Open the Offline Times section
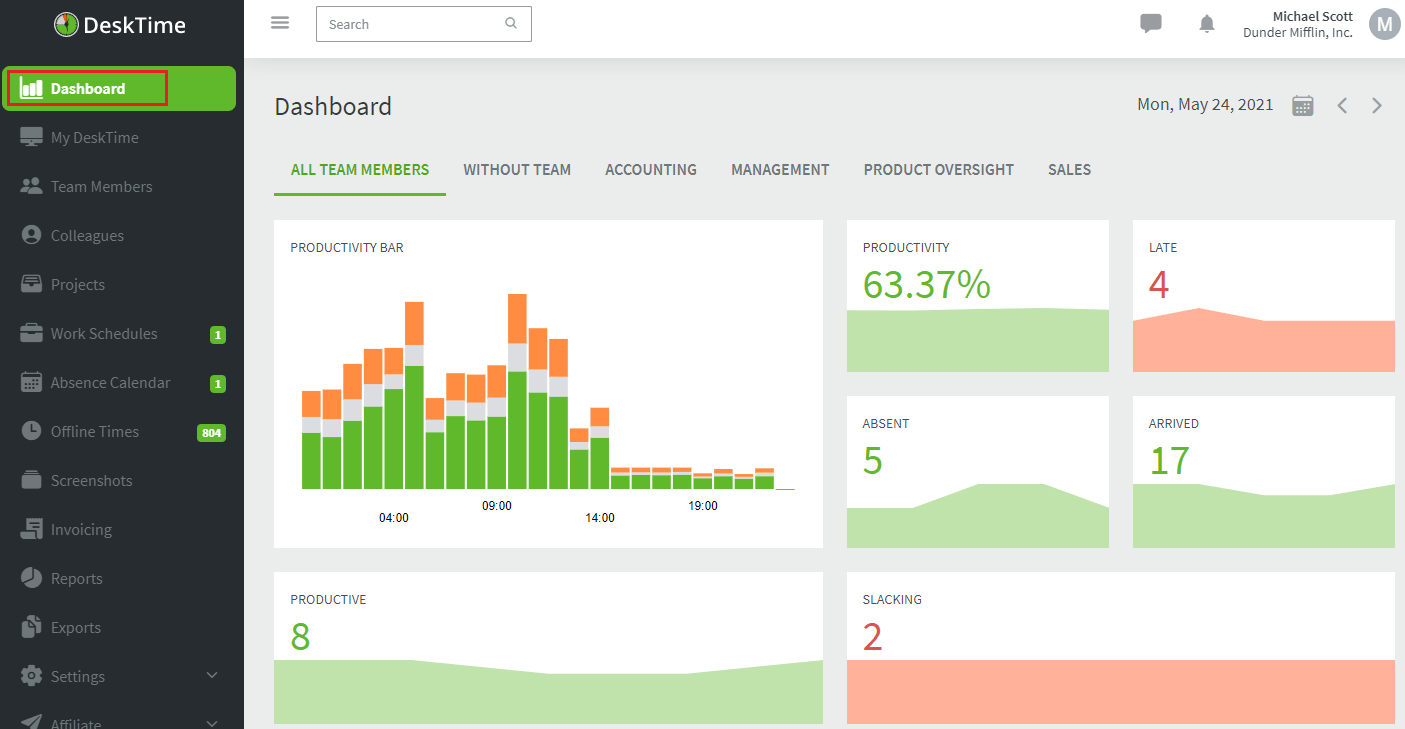This screenshot has width=1405, height=729. pos(94,431)
